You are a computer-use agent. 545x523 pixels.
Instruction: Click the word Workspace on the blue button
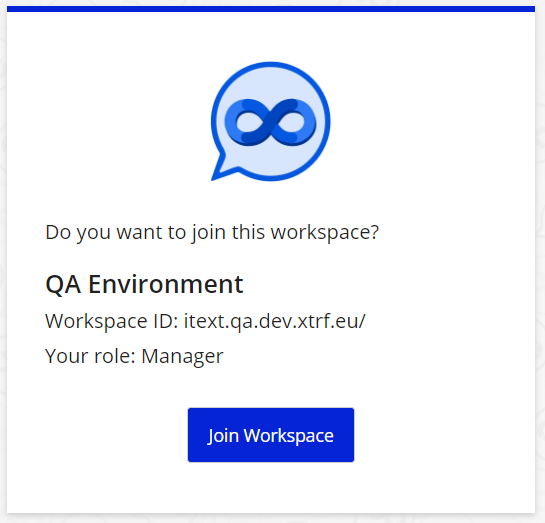tap(288, 435)
